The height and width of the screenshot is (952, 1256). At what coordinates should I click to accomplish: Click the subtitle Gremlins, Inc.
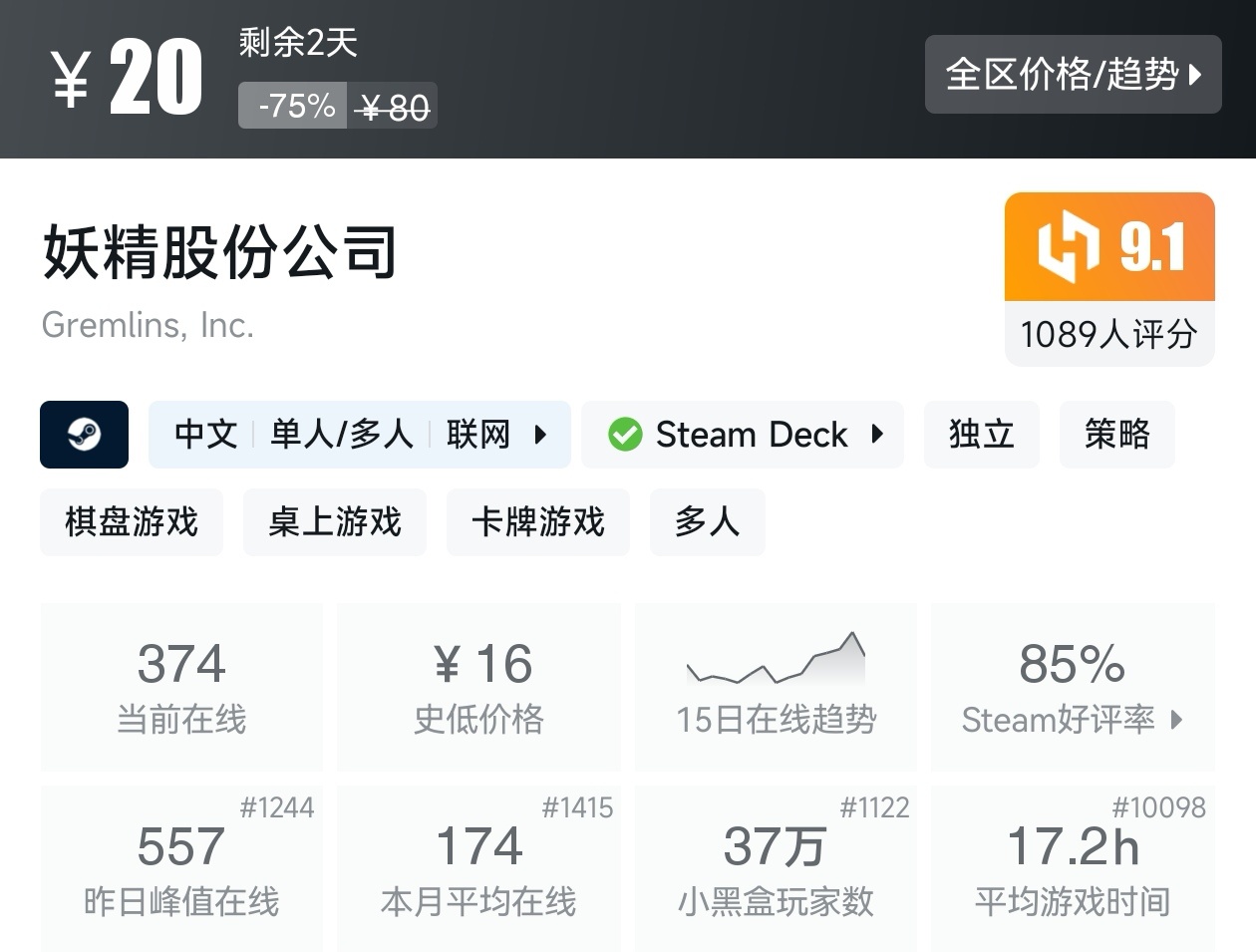(148, 325)
